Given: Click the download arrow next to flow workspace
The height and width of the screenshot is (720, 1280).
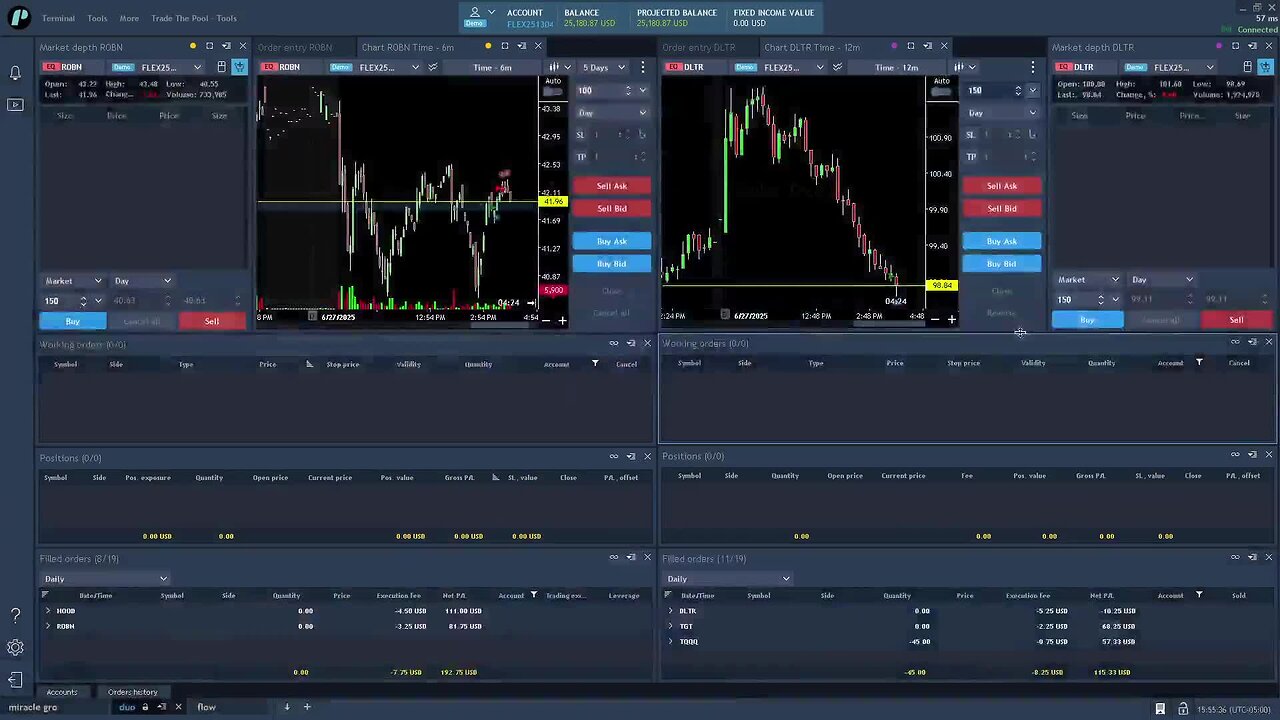Looking at the screenshot, I should tap(286, 707).
